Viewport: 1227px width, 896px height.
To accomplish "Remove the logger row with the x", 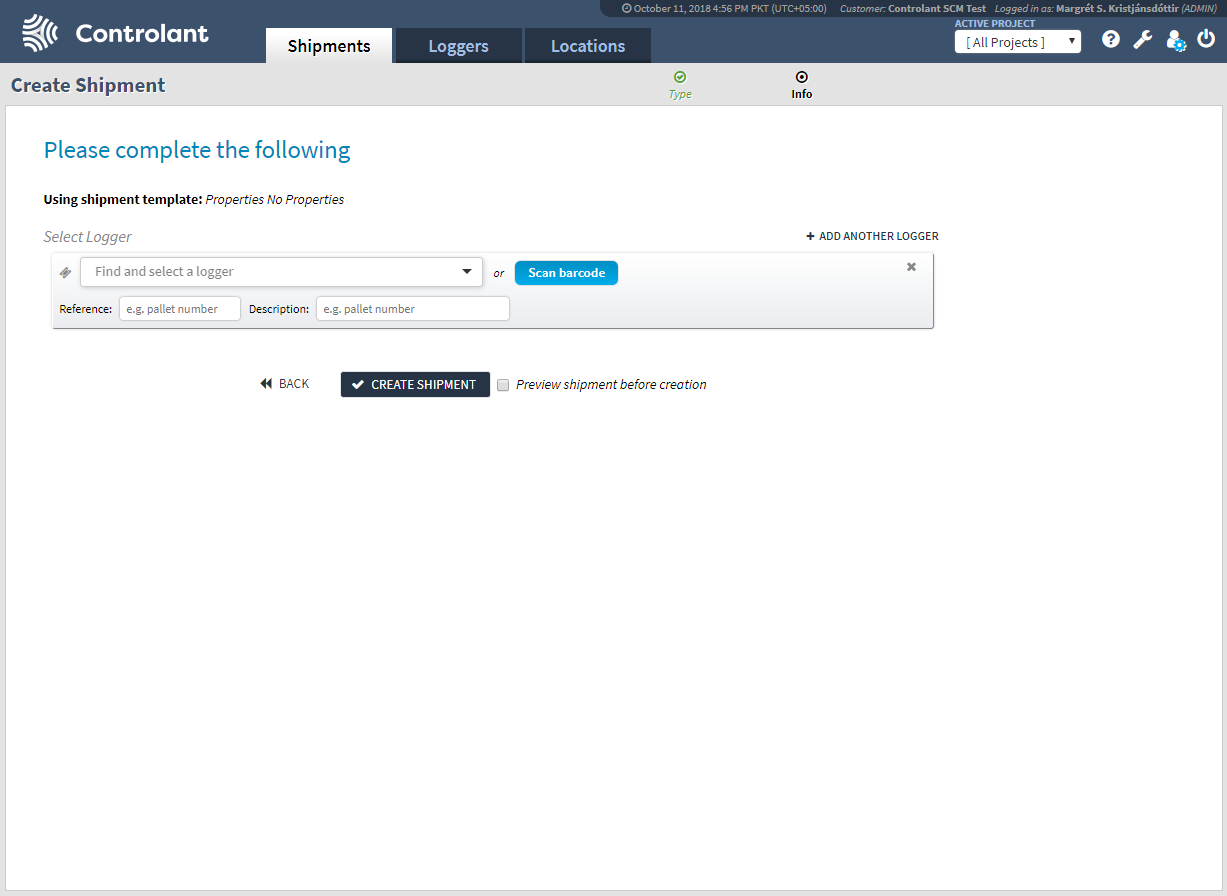I will (911, 267).
